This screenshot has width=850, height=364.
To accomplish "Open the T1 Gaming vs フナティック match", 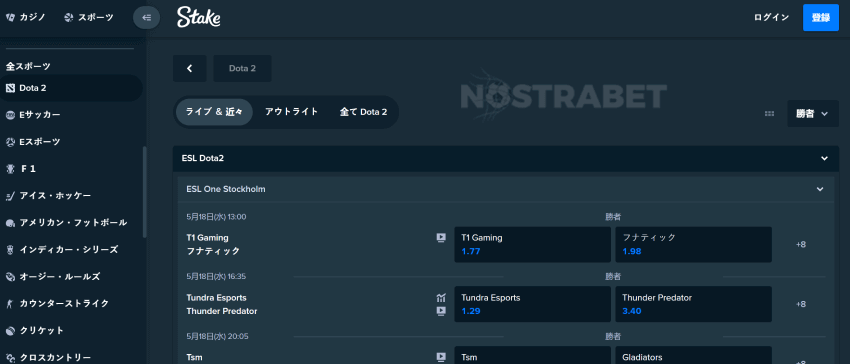I will pos(213,244).
